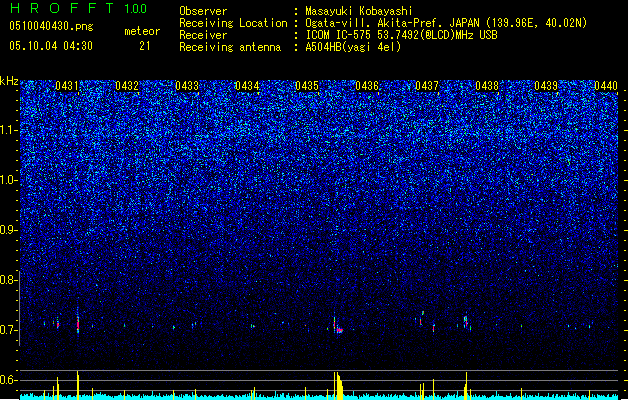The height and width of the screenshot is (400, 629).
Task: Select the filename 0510040430.png
Action: (x=51, y=27)
